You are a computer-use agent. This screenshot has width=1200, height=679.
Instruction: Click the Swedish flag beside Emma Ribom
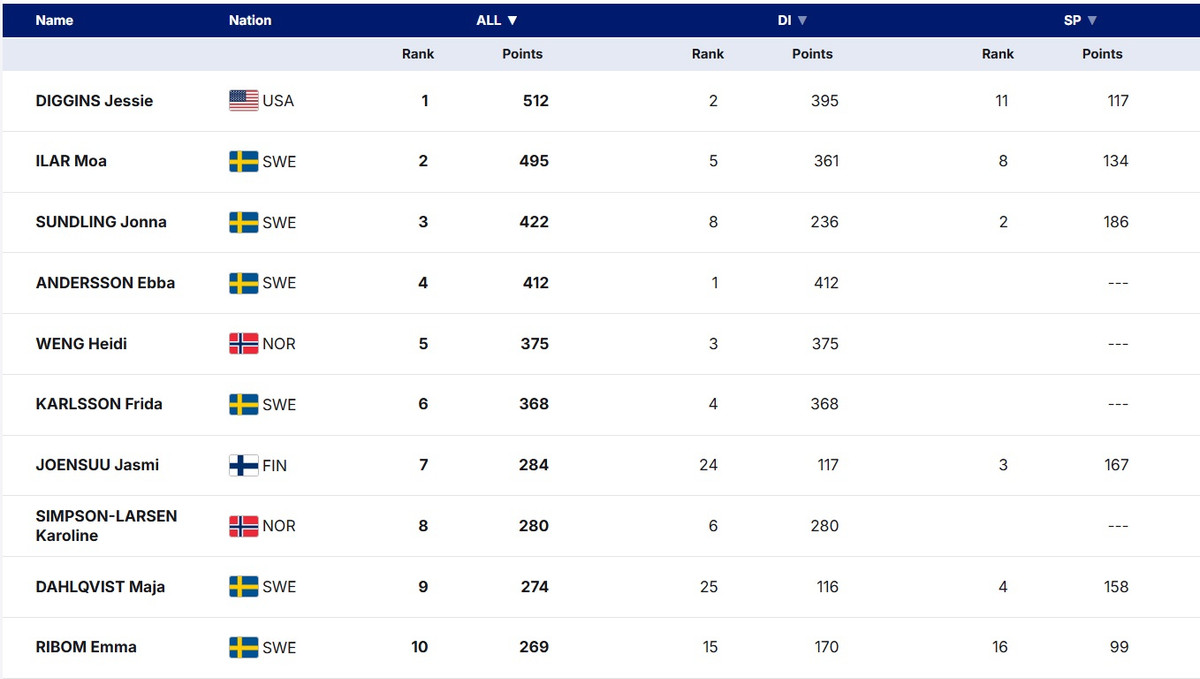click(x=243, y=647)
